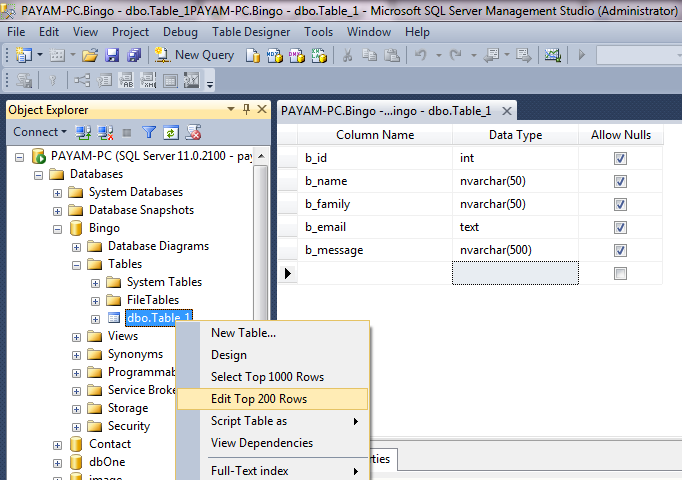Click the Redo arrow icon

455,55
